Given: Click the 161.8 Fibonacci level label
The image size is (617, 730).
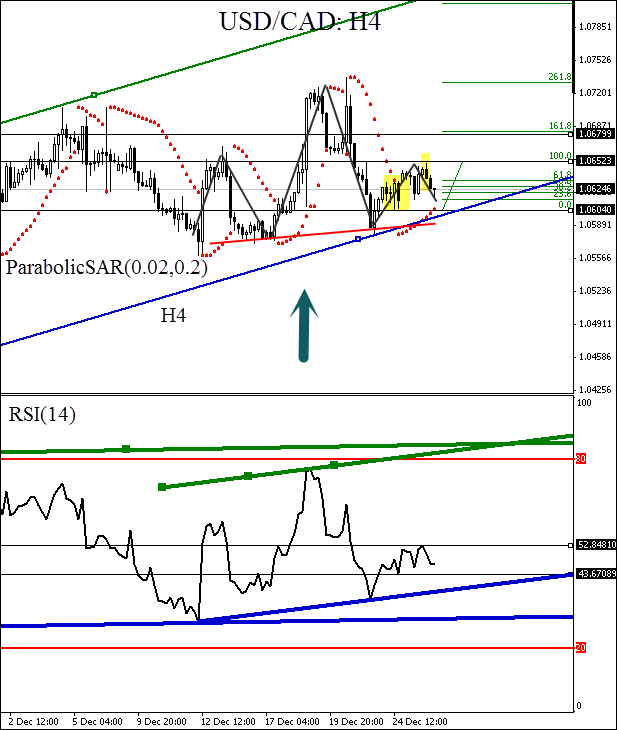Looking at the screenshot, I should (560, 126).
